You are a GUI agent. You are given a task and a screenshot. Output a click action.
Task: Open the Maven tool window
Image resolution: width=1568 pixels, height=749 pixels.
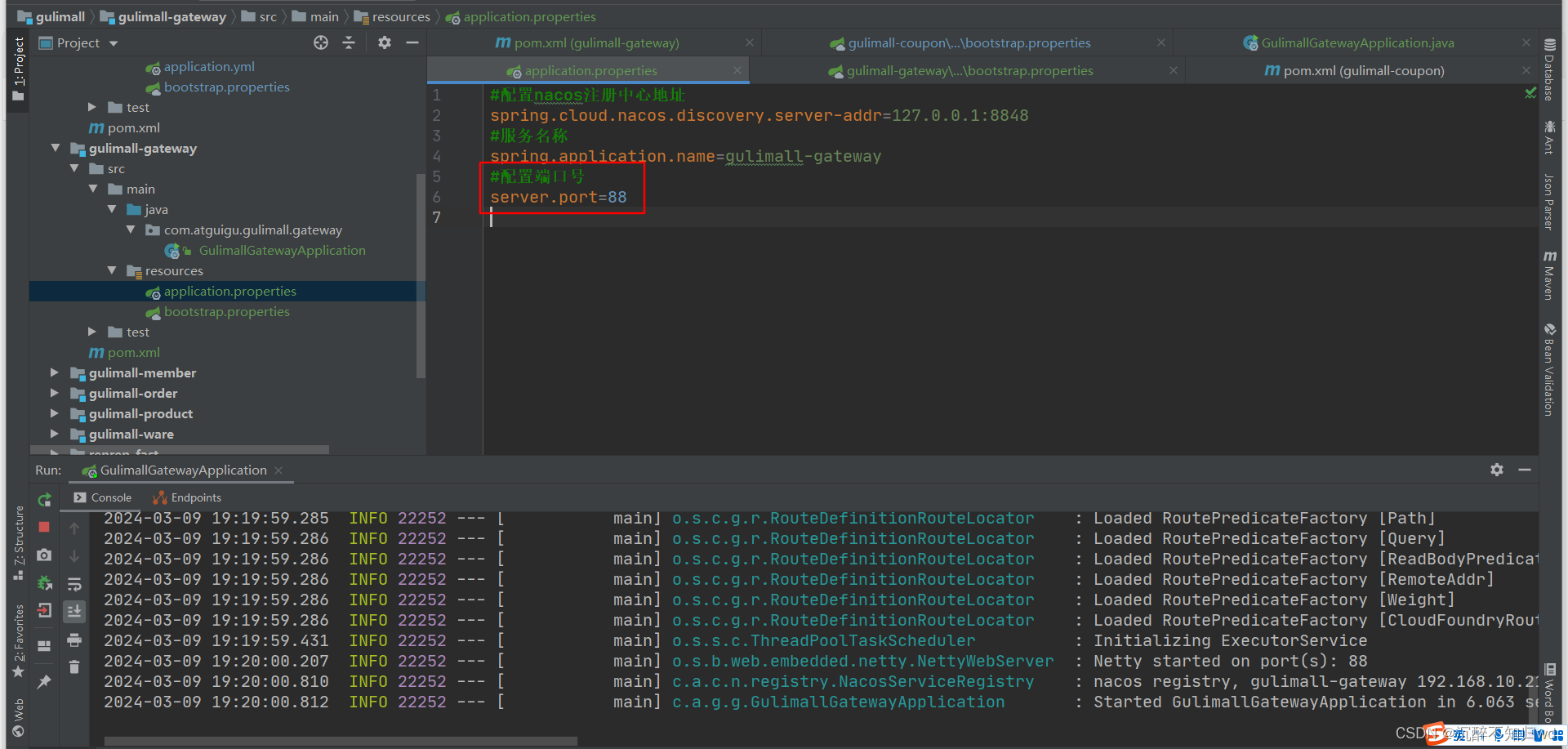(1549, 275)
